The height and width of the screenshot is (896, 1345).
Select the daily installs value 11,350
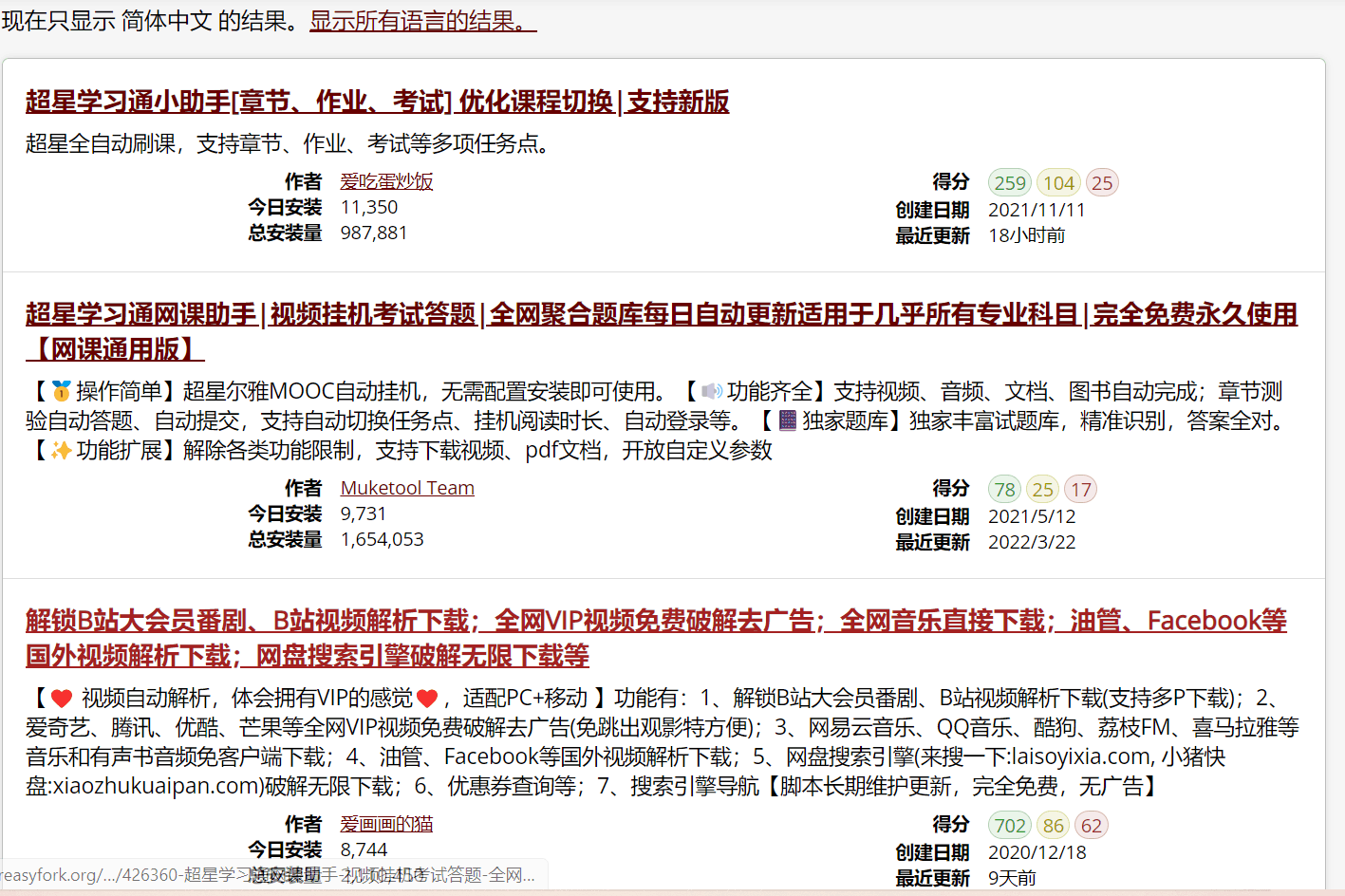(x=369, y=207)
